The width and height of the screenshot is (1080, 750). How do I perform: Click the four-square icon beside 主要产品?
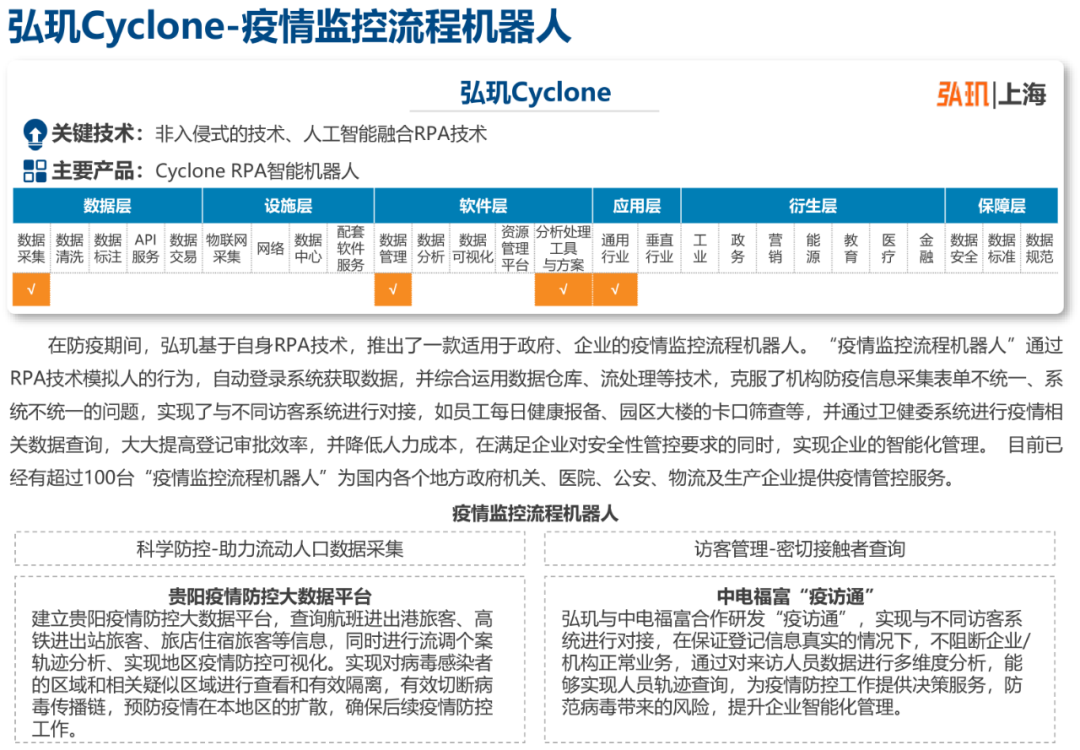coord(34,171)
